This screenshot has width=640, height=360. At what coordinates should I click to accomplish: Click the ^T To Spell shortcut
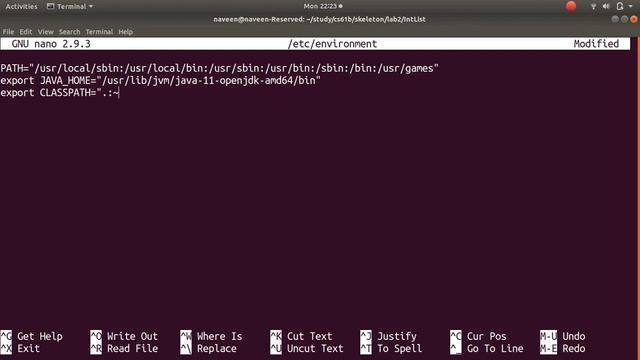click(x=391, y=349)
